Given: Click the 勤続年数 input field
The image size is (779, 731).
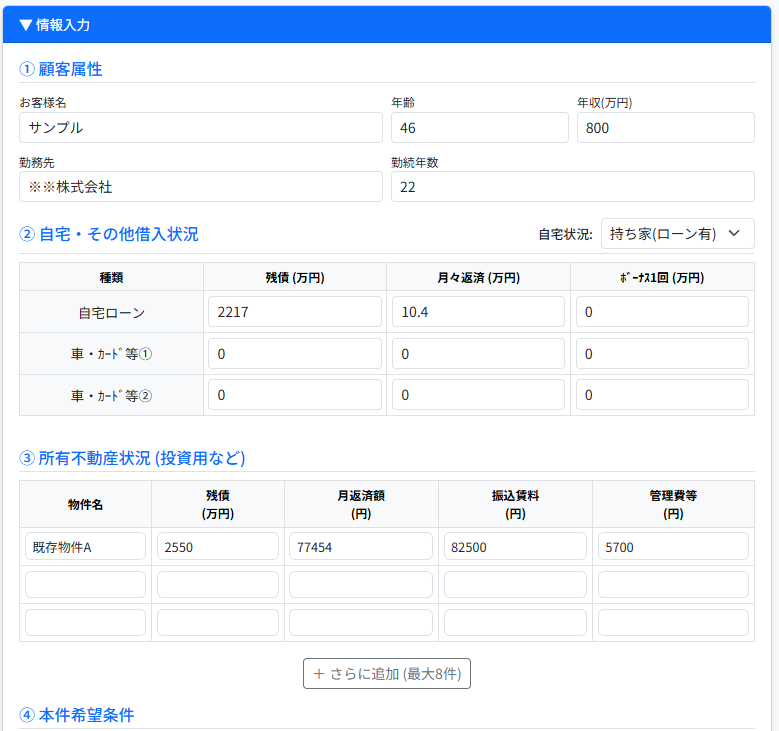Looking at the screenshot, I should click(572, 187).
